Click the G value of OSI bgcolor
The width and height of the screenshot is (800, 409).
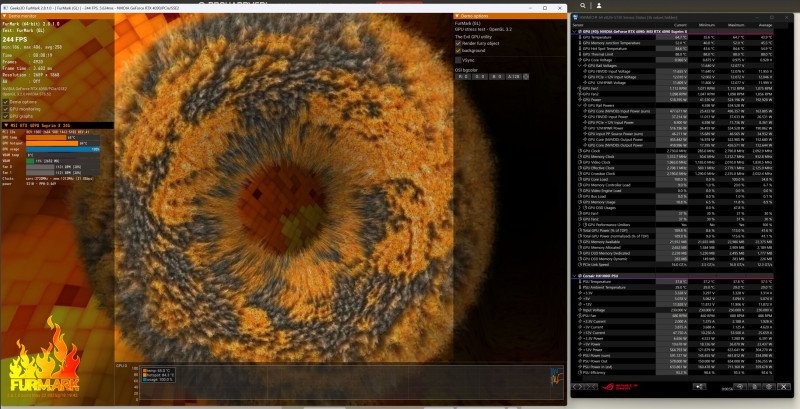click(479, 76)
